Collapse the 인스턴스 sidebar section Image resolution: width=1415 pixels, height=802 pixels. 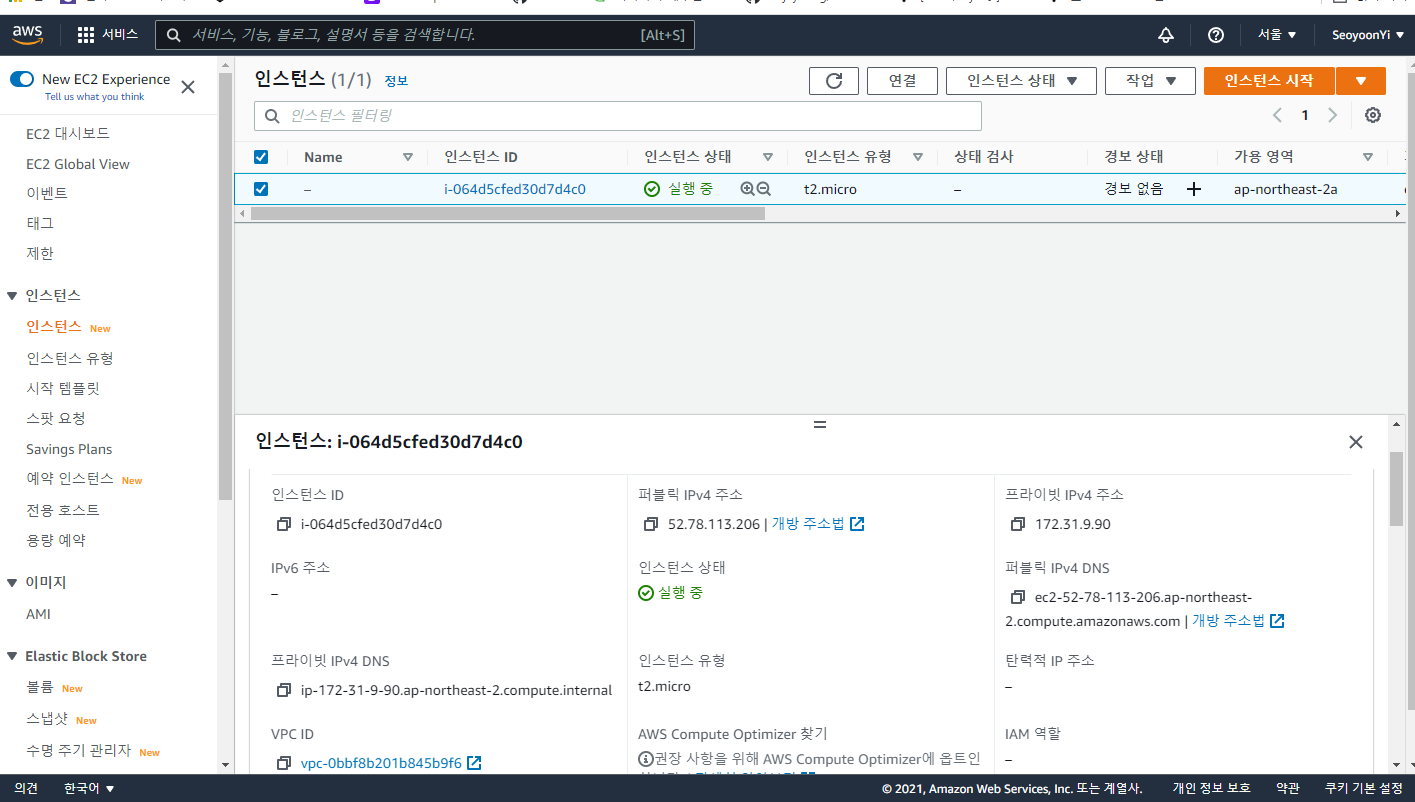coord(12,296)
